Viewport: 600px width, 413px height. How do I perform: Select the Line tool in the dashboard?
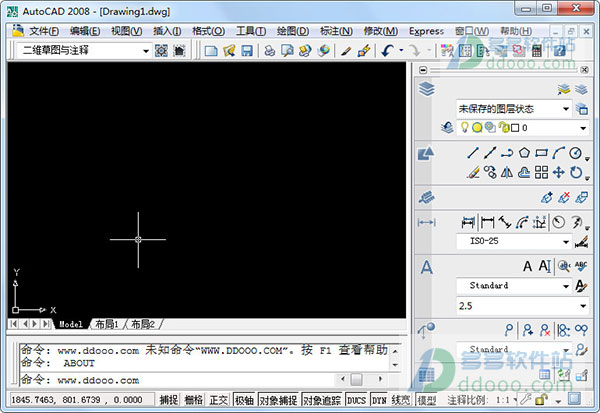click(x=473, y=153)
